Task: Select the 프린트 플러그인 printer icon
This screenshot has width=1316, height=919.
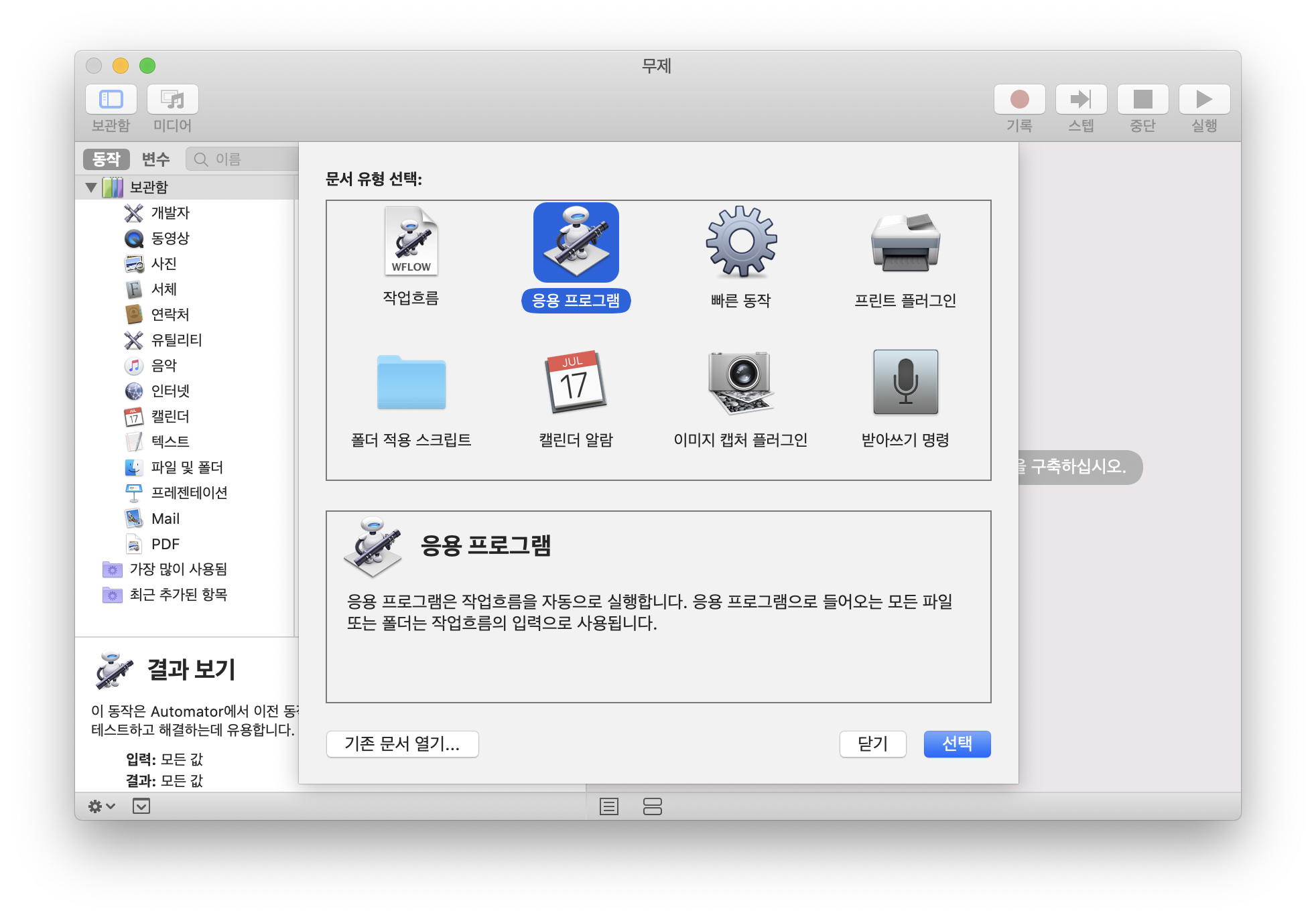Action: coord(905,242)
